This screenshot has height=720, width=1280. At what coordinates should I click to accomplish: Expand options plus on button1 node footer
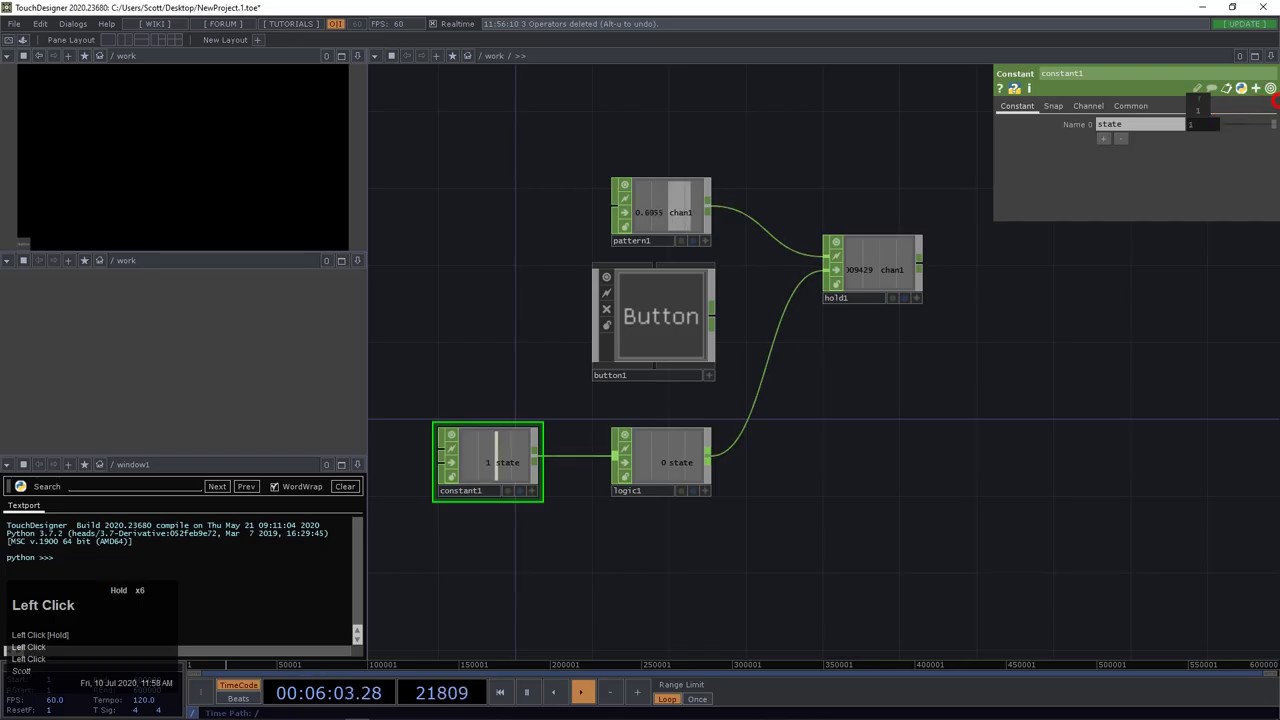[709, 375]
